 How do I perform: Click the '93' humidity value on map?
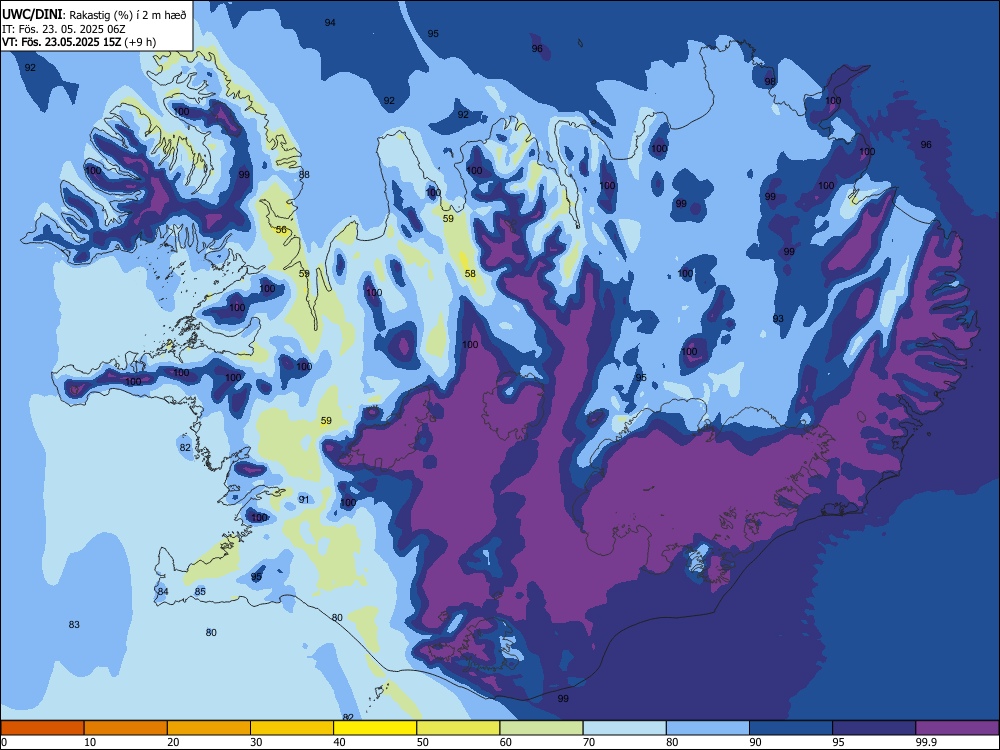click(x=778, y=318)
